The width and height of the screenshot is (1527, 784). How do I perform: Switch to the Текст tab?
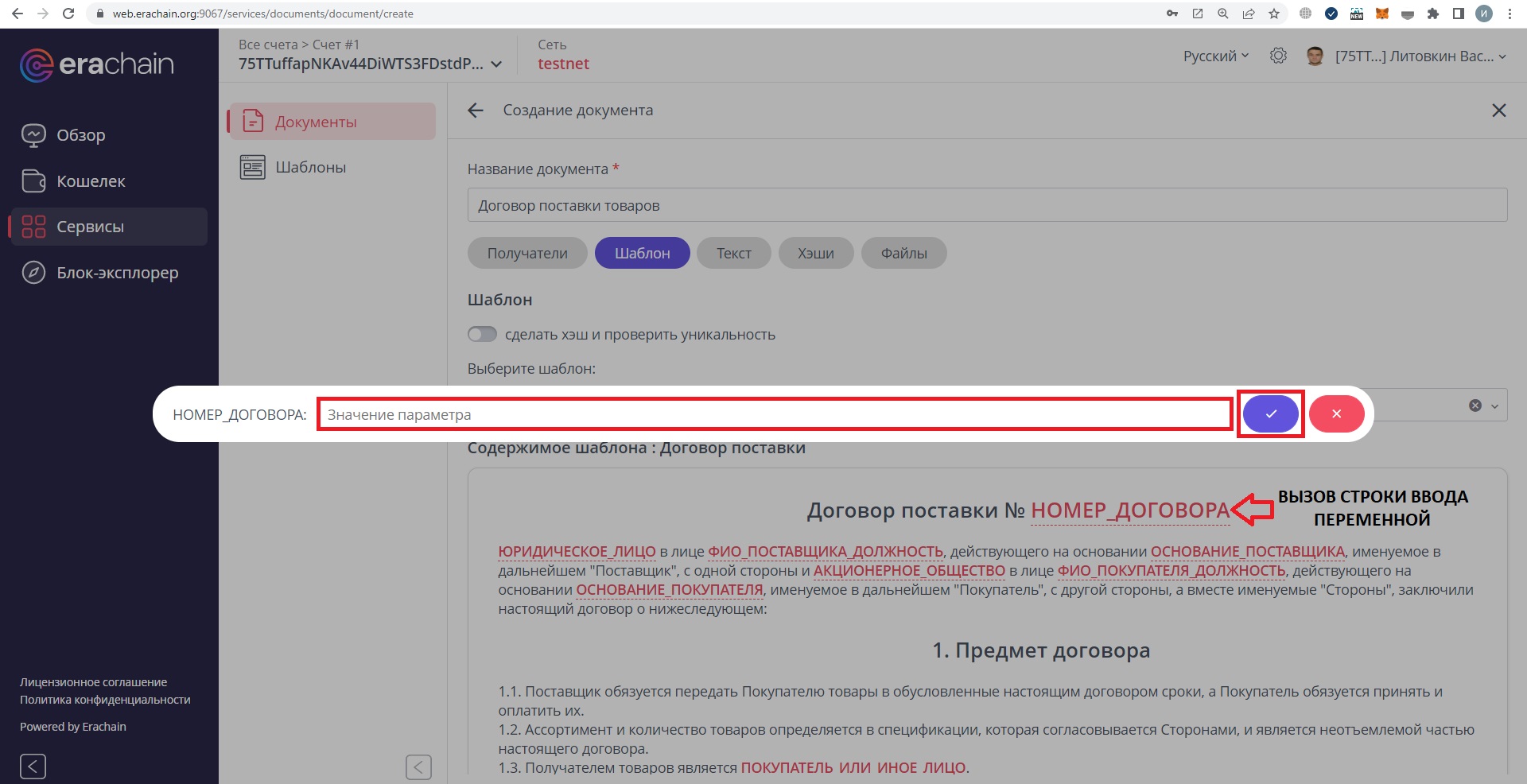(732, 253)
